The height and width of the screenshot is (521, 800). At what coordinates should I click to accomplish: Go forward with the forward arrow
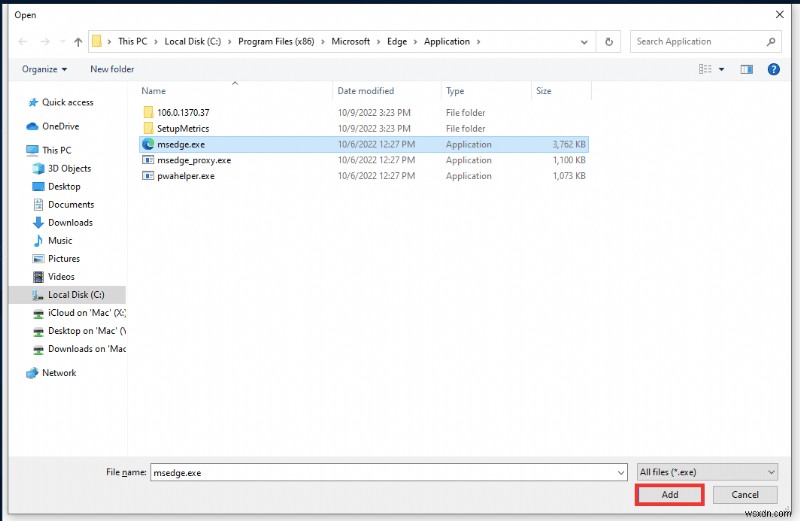(45, 42)
